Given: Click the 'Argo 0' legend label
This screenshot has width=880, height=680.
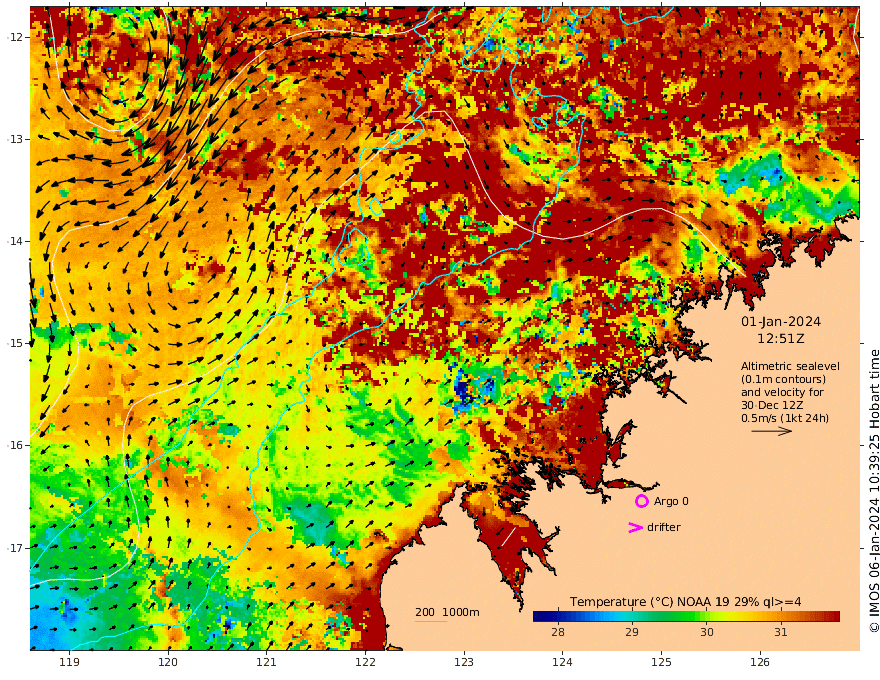Looking at the screenshot, I should coord(671,502).
